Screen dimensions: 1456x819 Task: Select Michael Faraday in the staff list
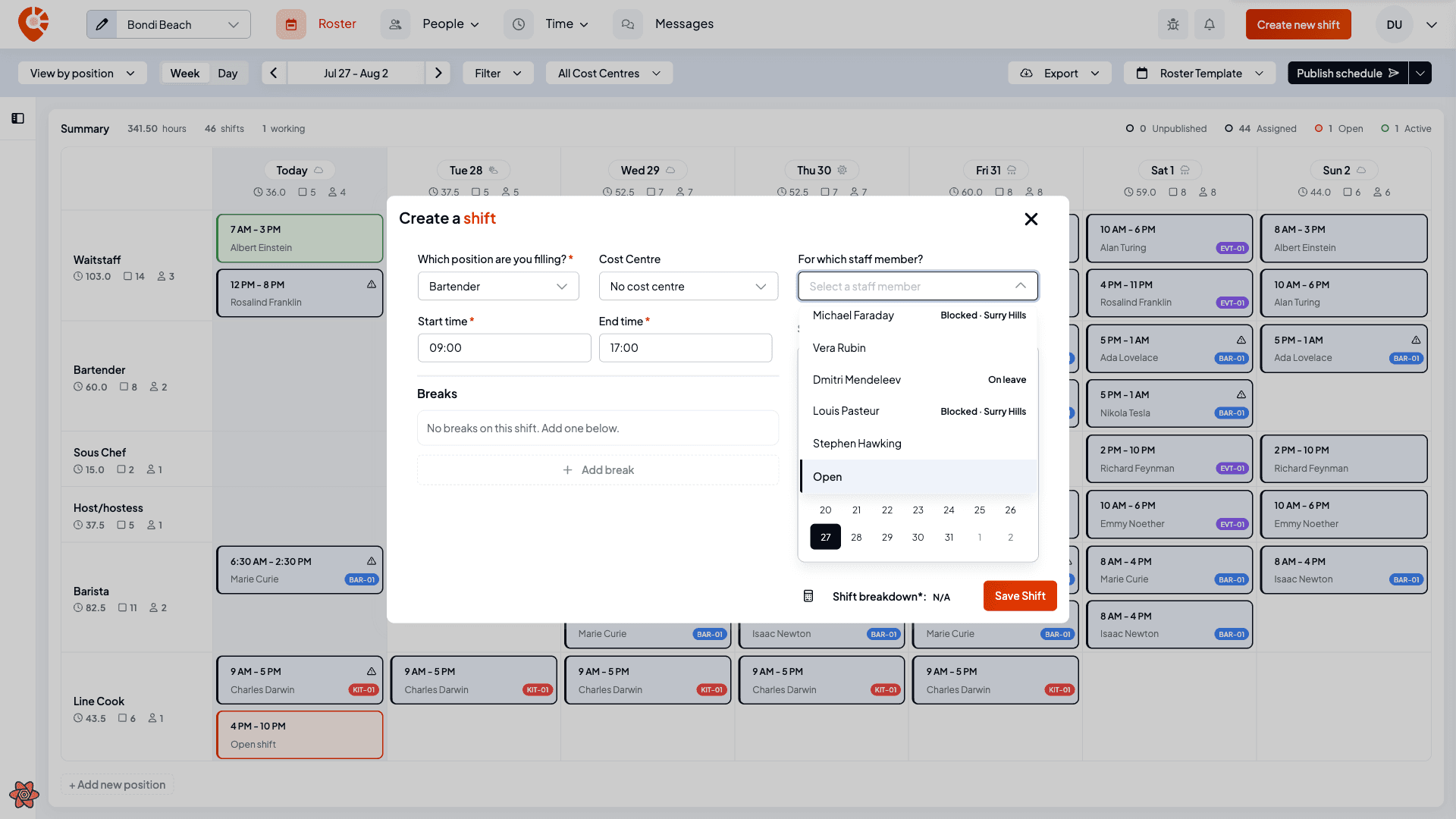tap(918, 315)
